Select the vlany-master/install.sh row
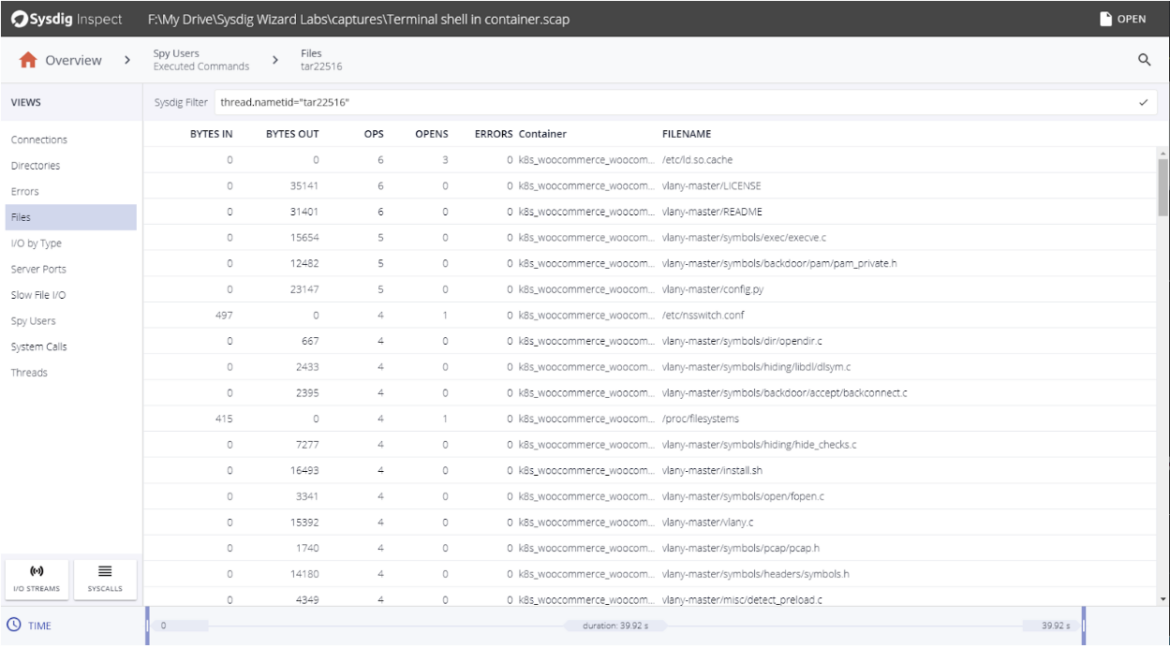The image size is (1170, 648). [649, 470]
